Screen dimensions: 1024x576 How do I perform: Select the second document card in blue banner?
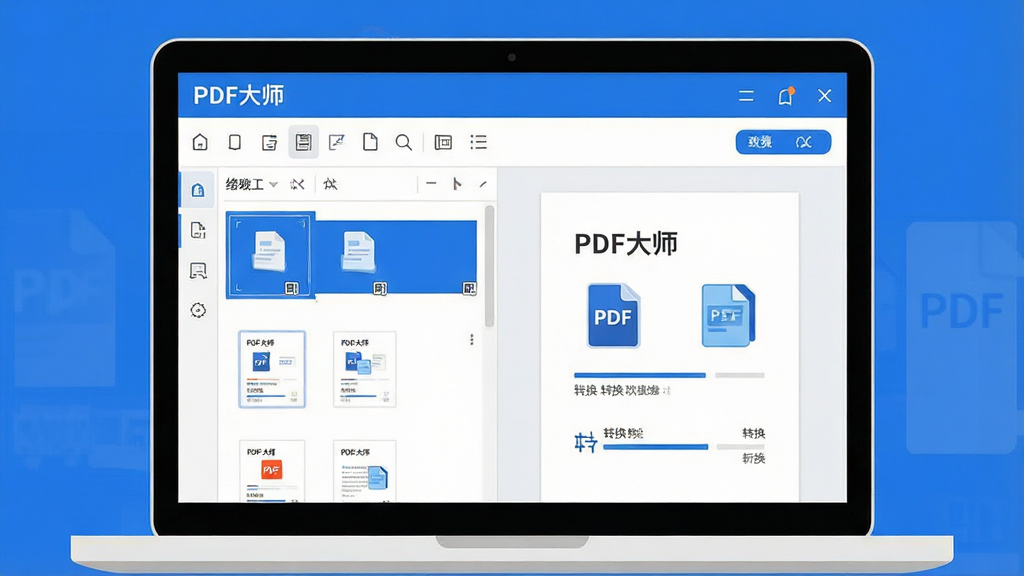pos(359,251)
